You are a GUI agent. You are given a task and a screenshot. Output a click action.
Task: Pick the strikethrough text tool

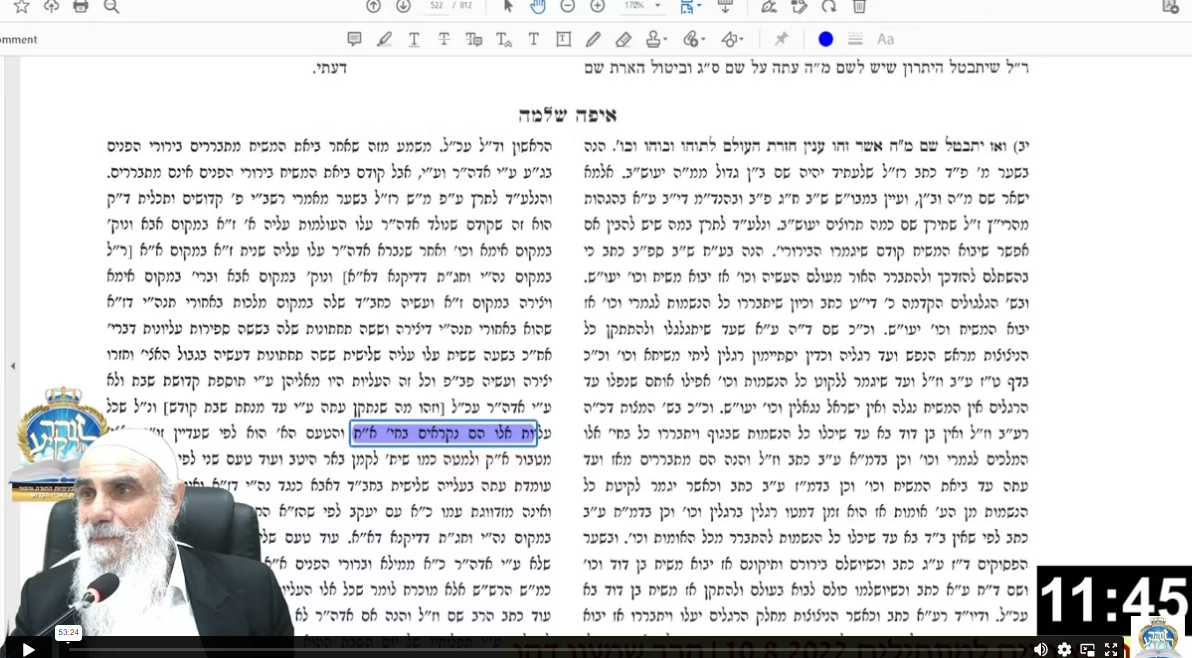pyautogui.click(x=444, y=39)
